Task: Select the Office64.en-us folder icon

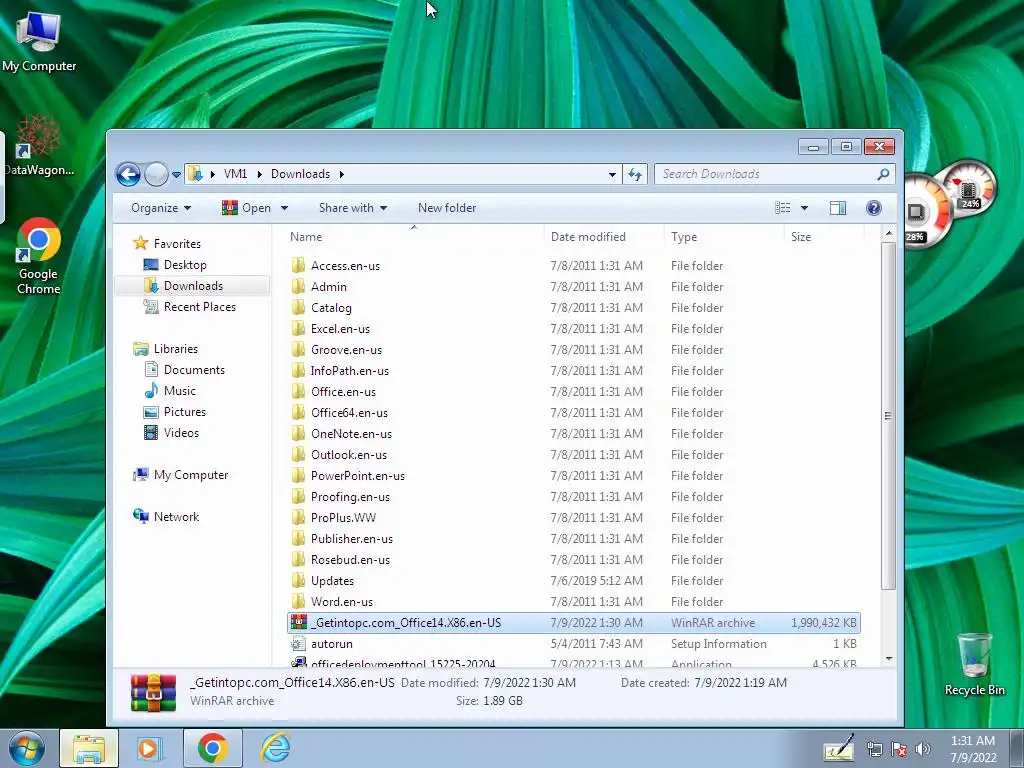Action: (298, 412)
